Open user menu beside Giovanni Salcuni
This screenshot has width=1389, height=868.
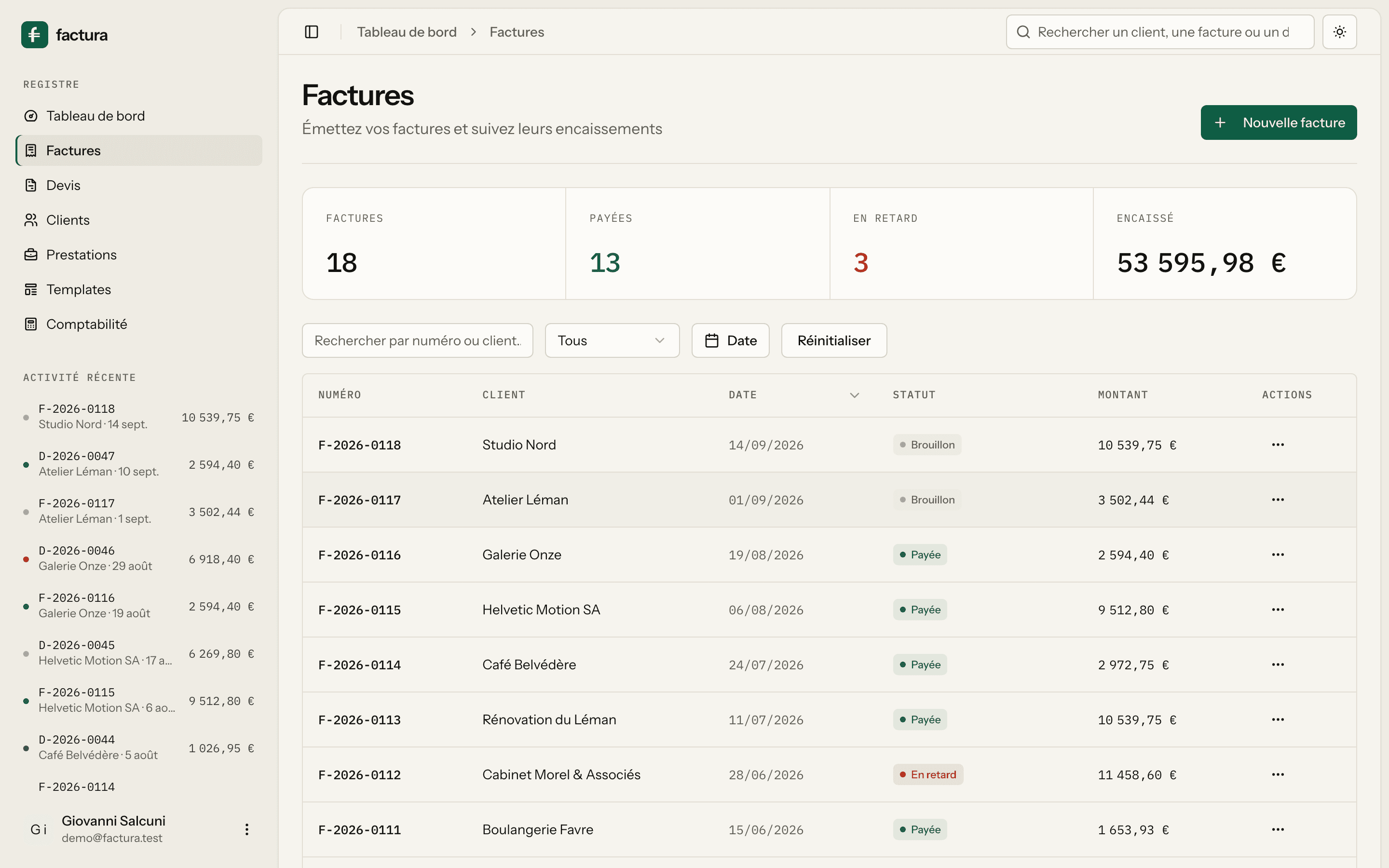click(x=247, y=829)
